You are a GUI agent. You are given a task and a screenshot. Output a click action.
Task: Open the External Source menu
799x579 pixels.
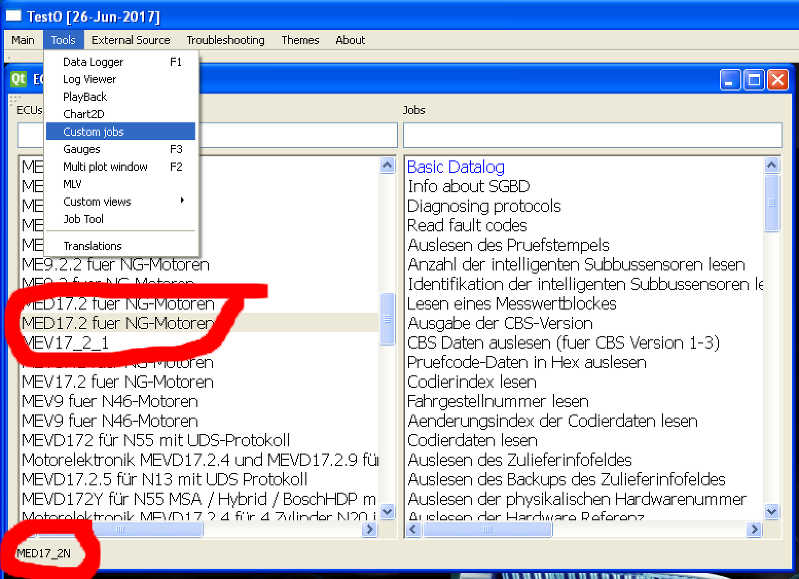click(x=131, y=40)
